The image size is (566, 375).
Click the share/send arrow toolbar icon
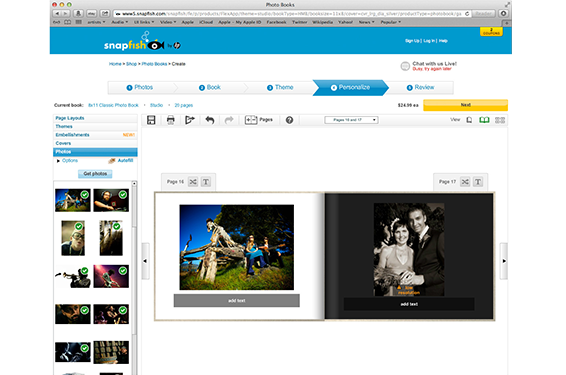(190, 120)
